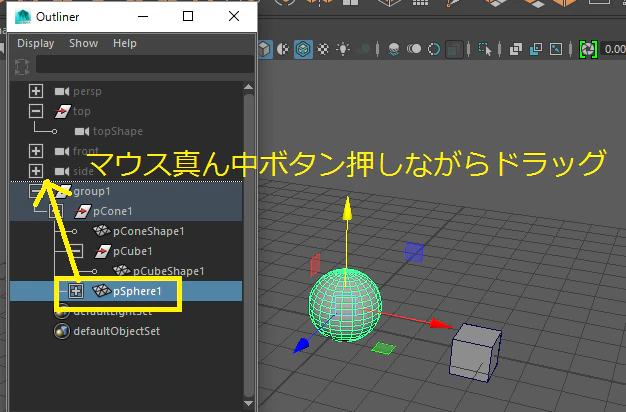Click the filter icon beside the Outliner search field

(22, 66)
